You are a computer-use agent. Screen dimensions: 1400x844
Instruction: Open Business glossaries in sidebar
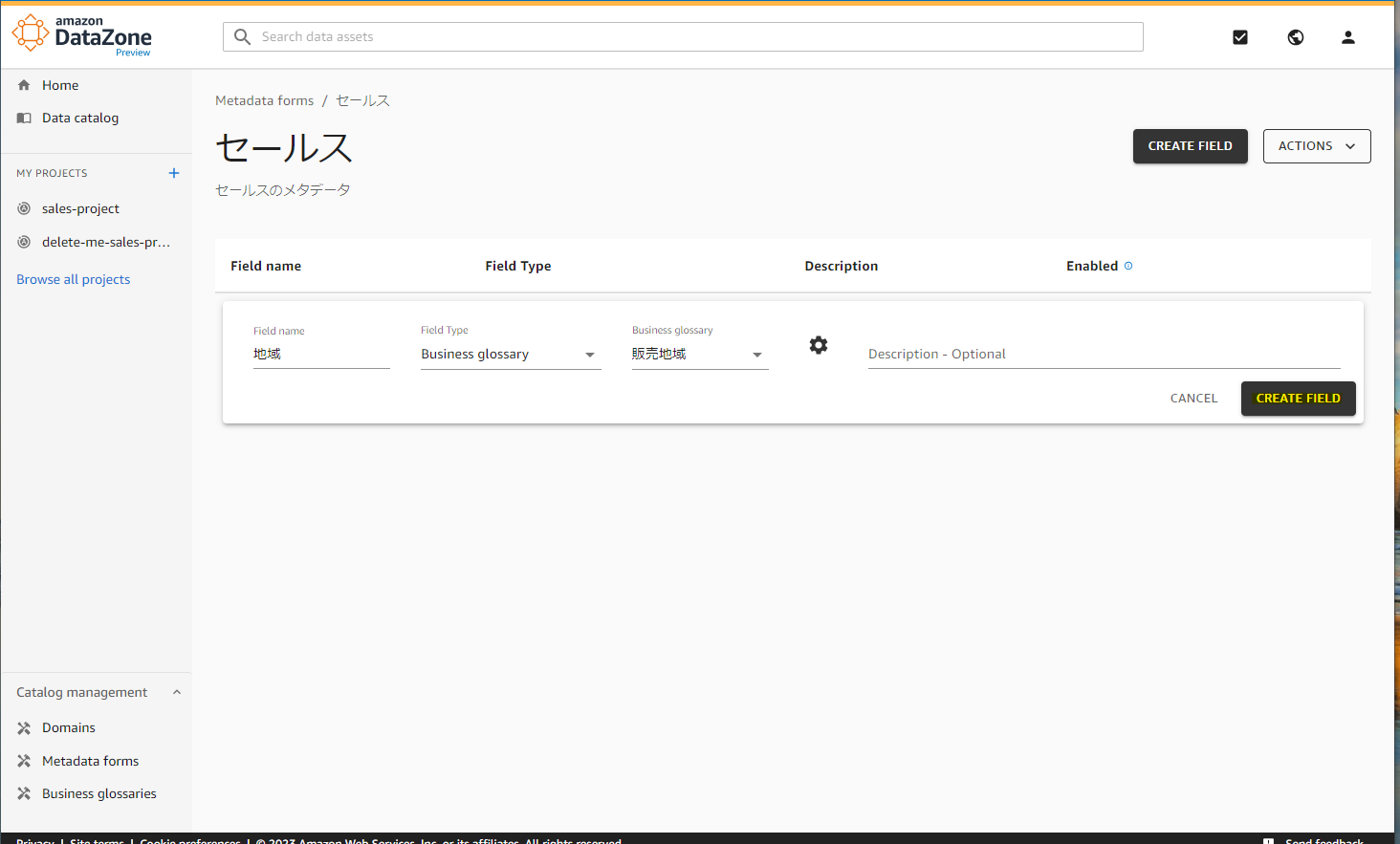pyautogui.click(x=99, y=793)
